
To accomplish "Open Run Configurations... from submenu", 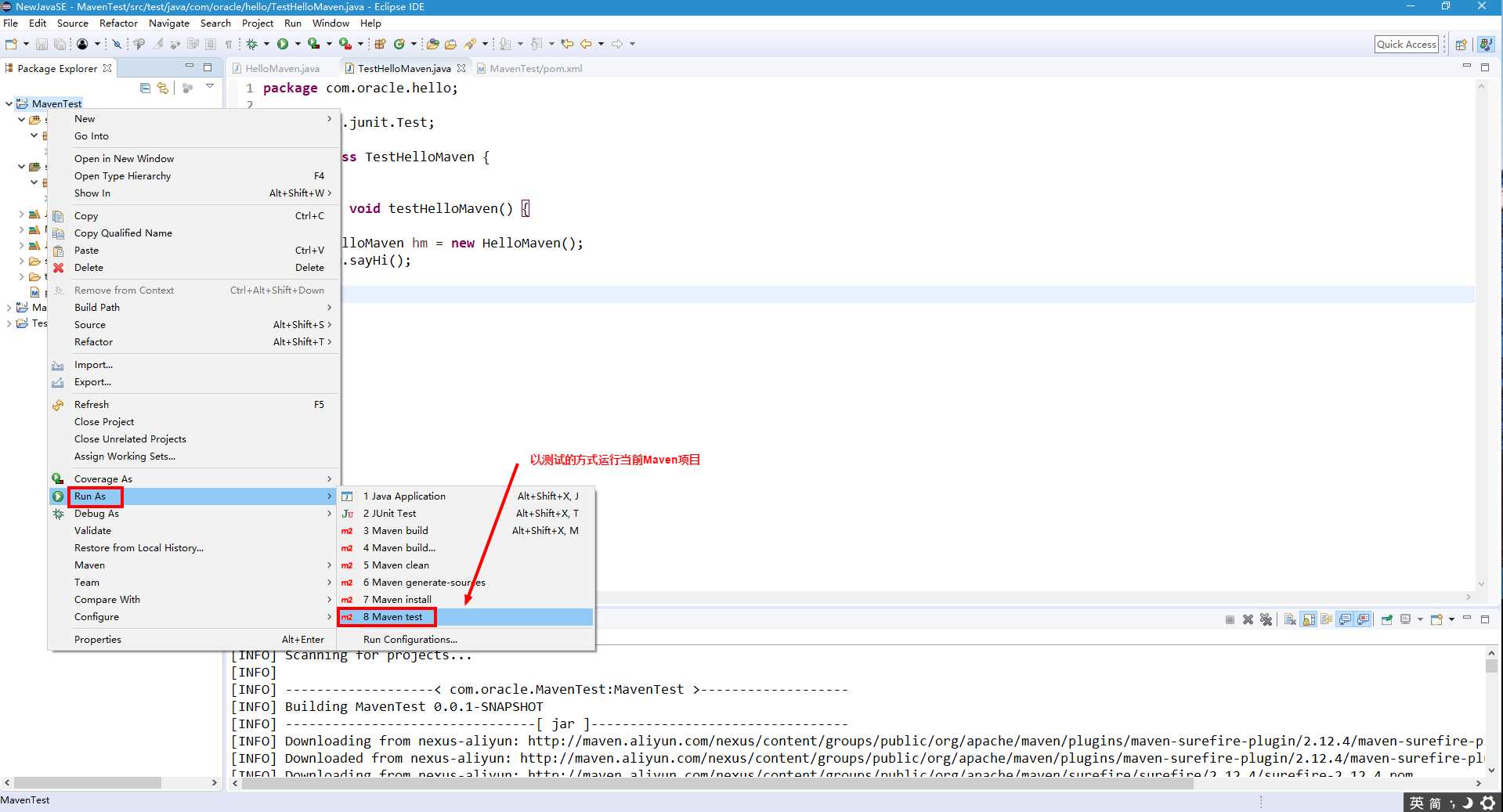I will [465, 640].
